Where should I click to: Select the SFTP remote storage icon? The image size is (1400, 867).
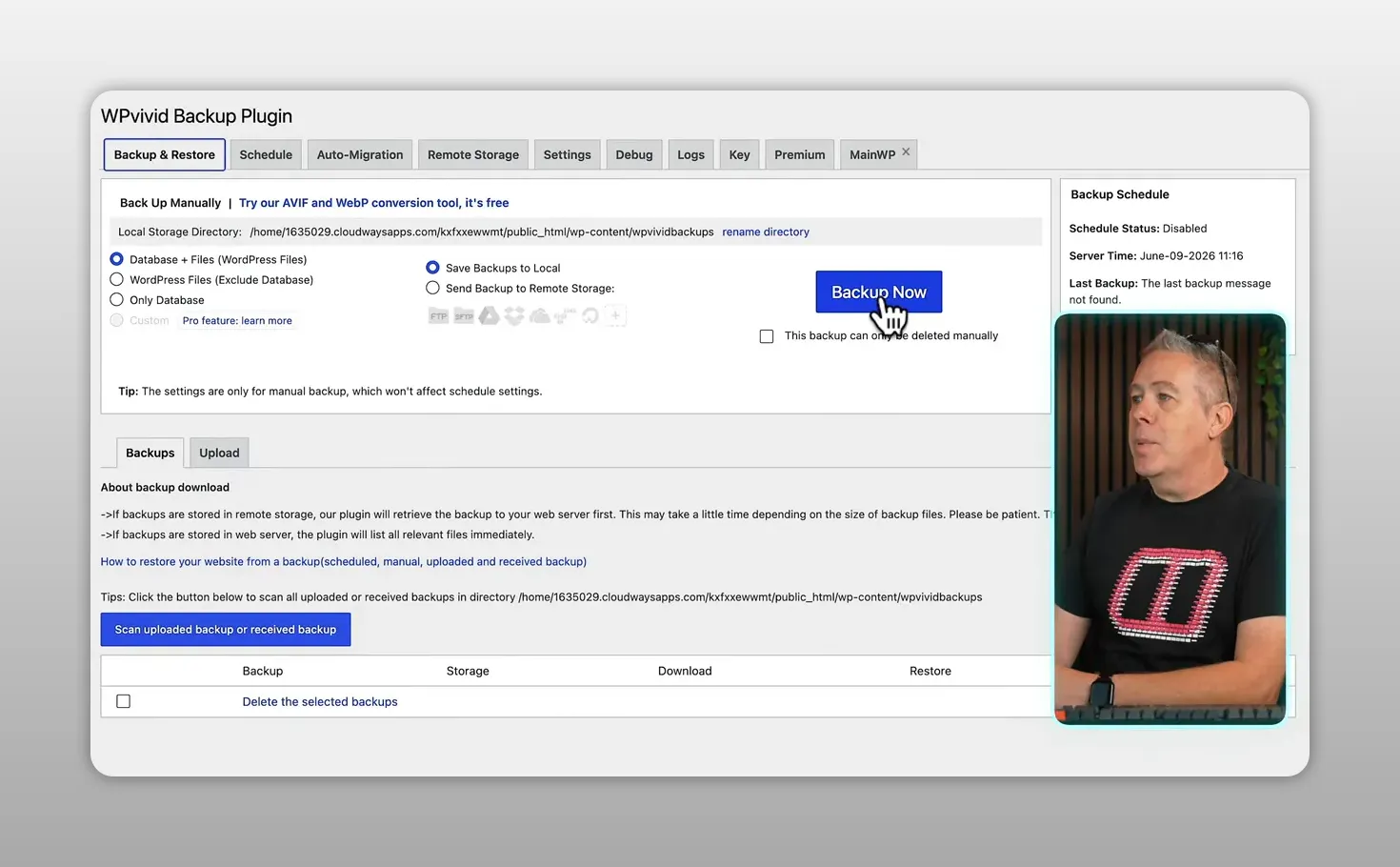click(x=464, y=315)
